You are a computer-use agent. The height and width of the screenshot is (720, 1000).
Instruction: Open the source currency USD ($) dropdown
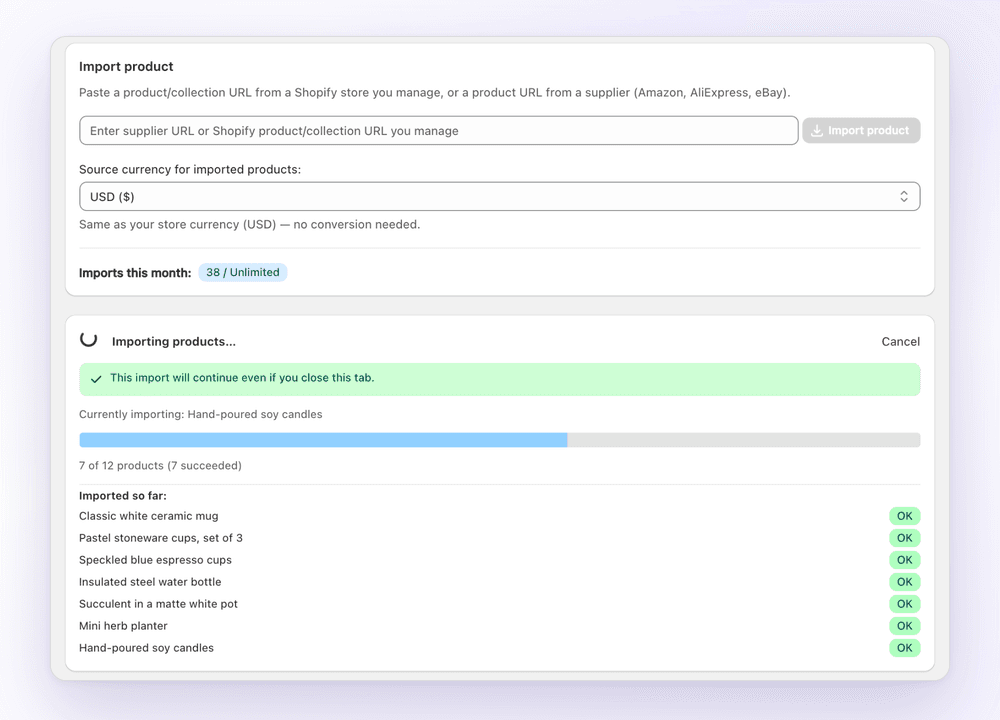(499, 196)
